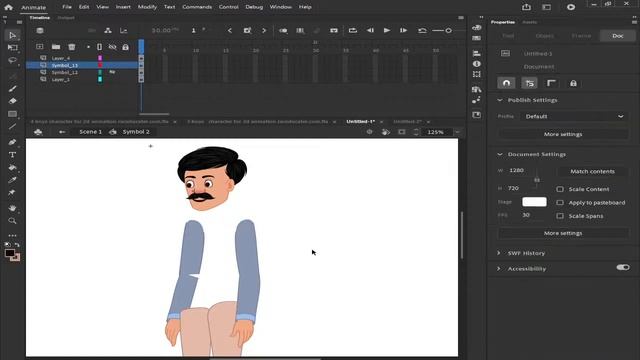Viewport: 640px width, 360px height.
Task: Toggle show all layers as outlines
Action: coord(100,47)
